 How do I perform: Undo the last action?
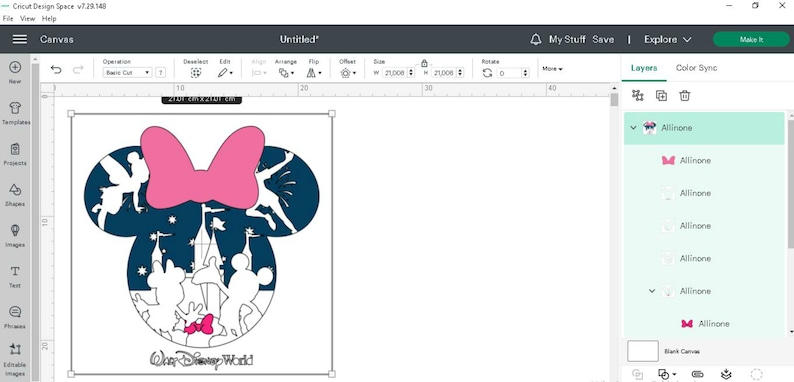pyautogui.click(x=56, y=69)
